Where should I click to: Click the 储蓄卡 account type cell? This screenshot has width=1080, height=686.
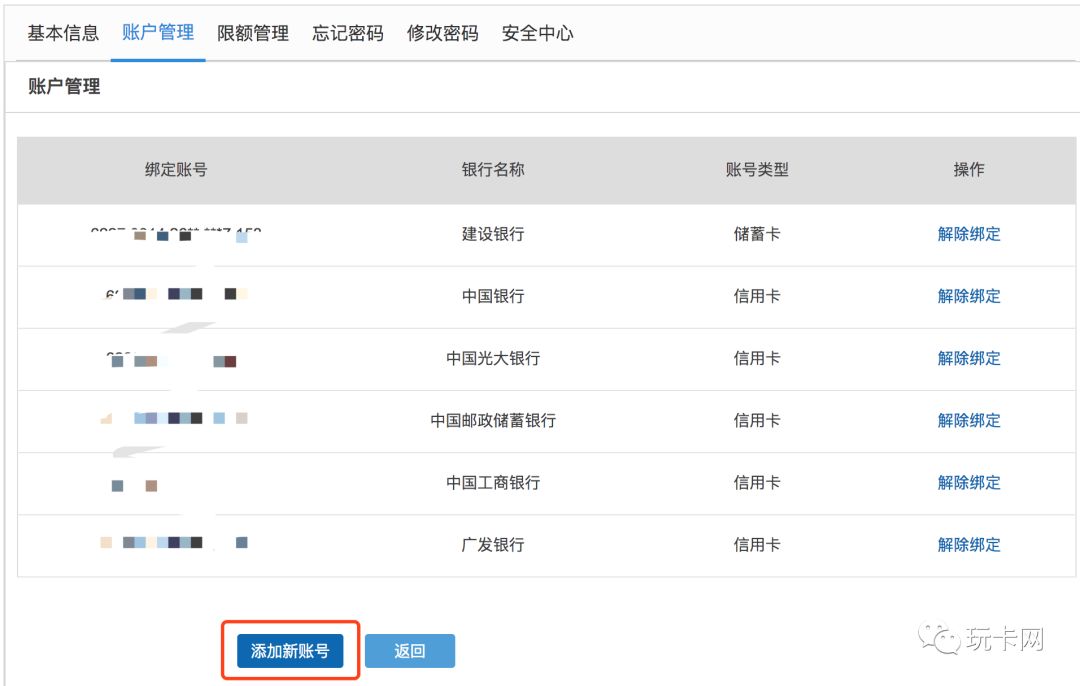click(x=757, y=234)
